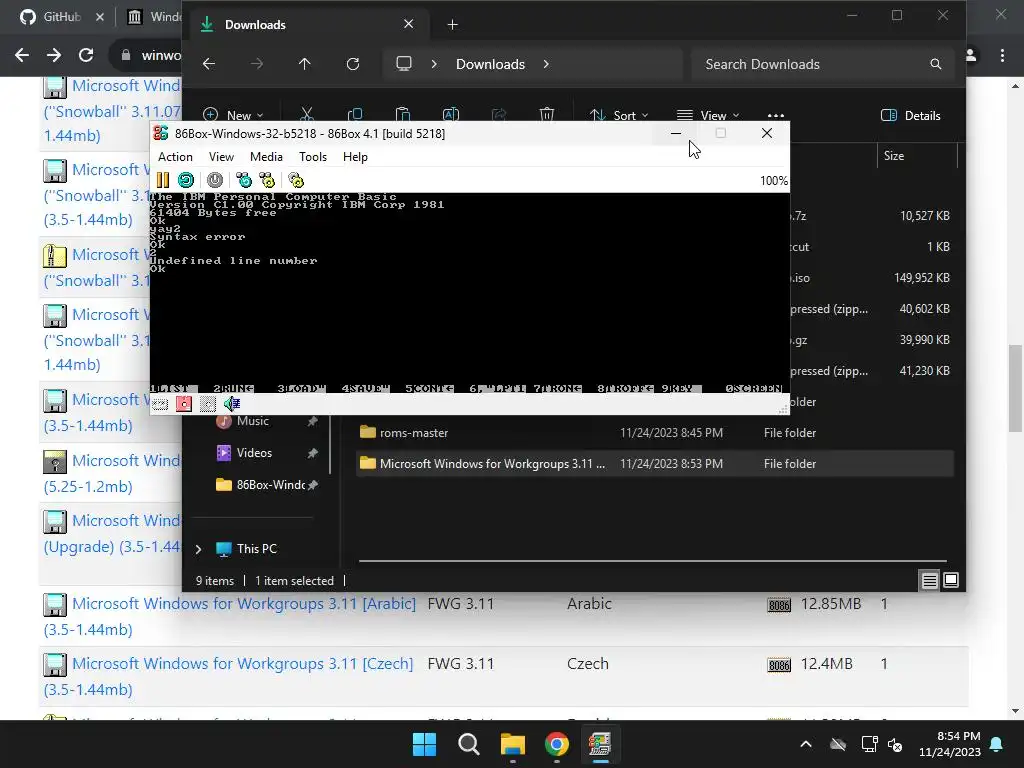Open the Windows for Workgroups 3.11 [Arabic] link
Viewport: 1024px width, 768px height.
[244, 604]
